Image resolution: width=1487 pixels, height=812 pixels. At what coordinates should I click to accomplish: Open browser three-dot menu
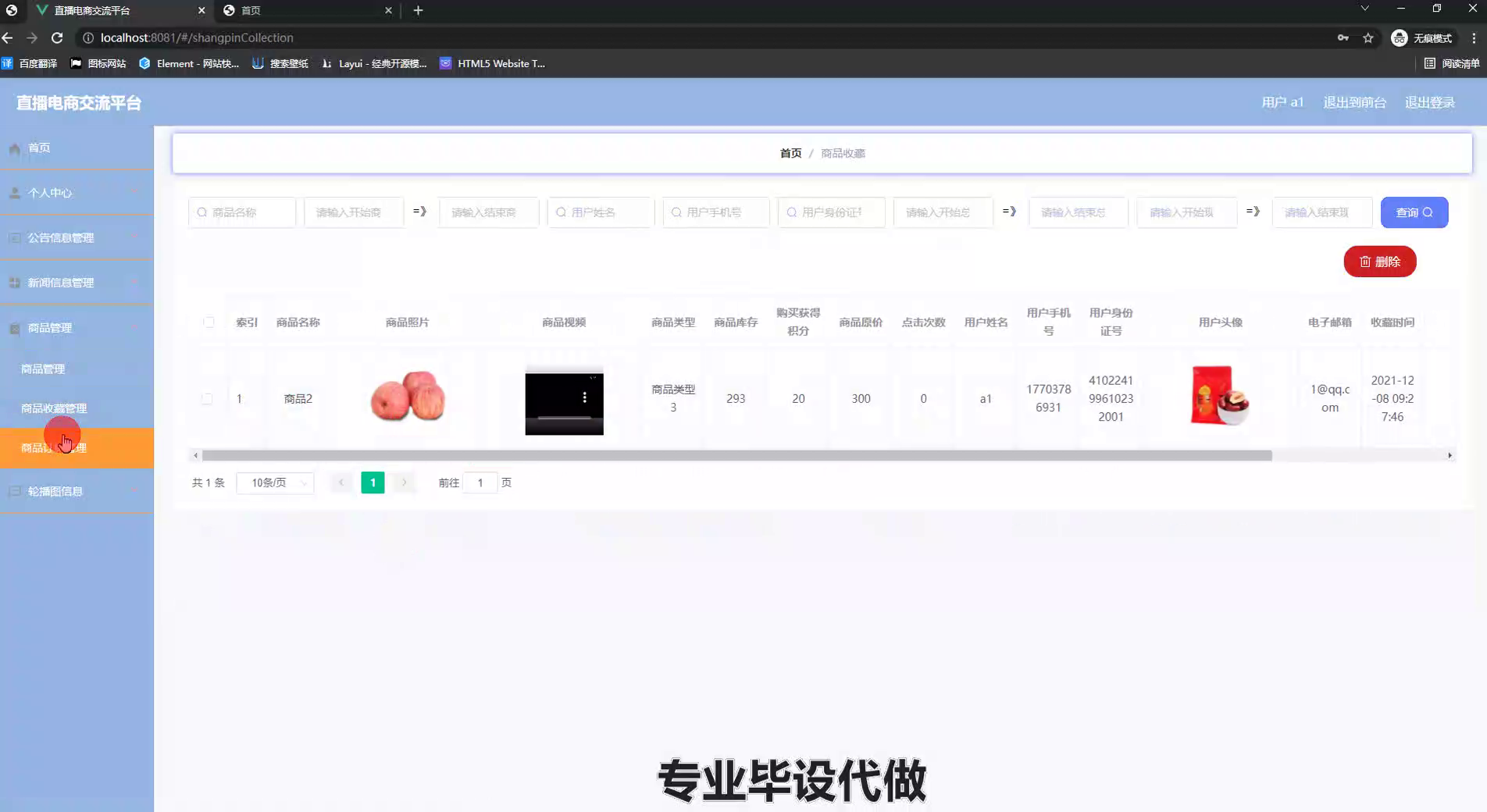pyautogui.click(x=1474, y=37)
